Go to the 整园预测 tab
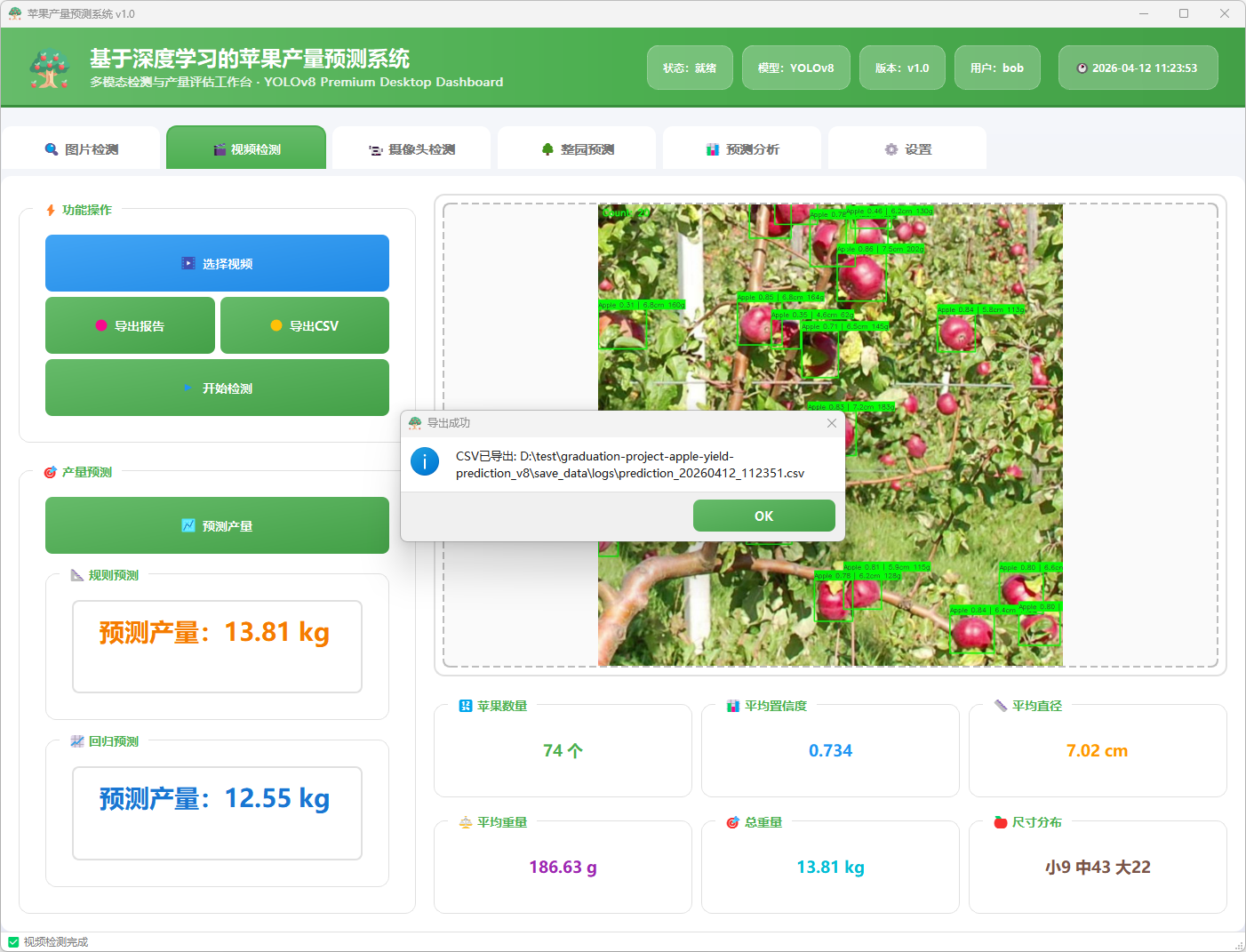The image size is (1246, 952). 577,149
